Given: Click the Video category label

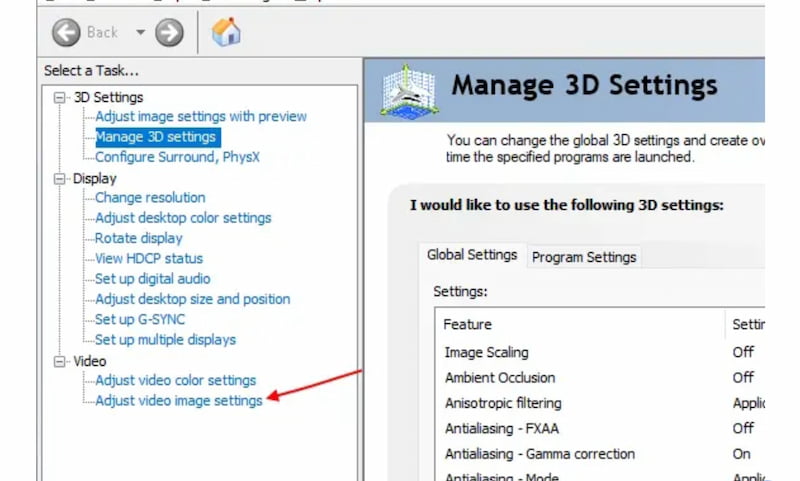Looking at the screenshot, I should click(90, 362).
